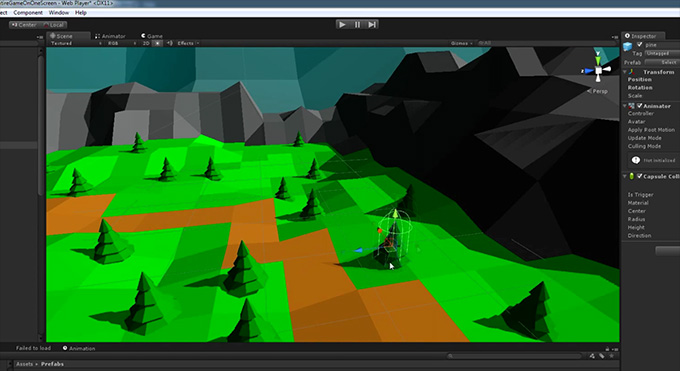Click the favorites star icon

point(612,356)
